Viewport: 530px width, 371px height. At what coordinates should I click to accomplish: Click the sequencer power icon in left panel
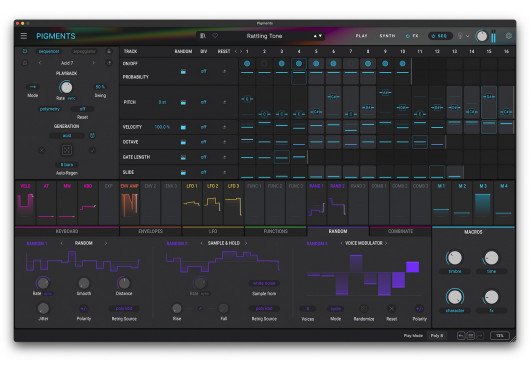(25, 51)
